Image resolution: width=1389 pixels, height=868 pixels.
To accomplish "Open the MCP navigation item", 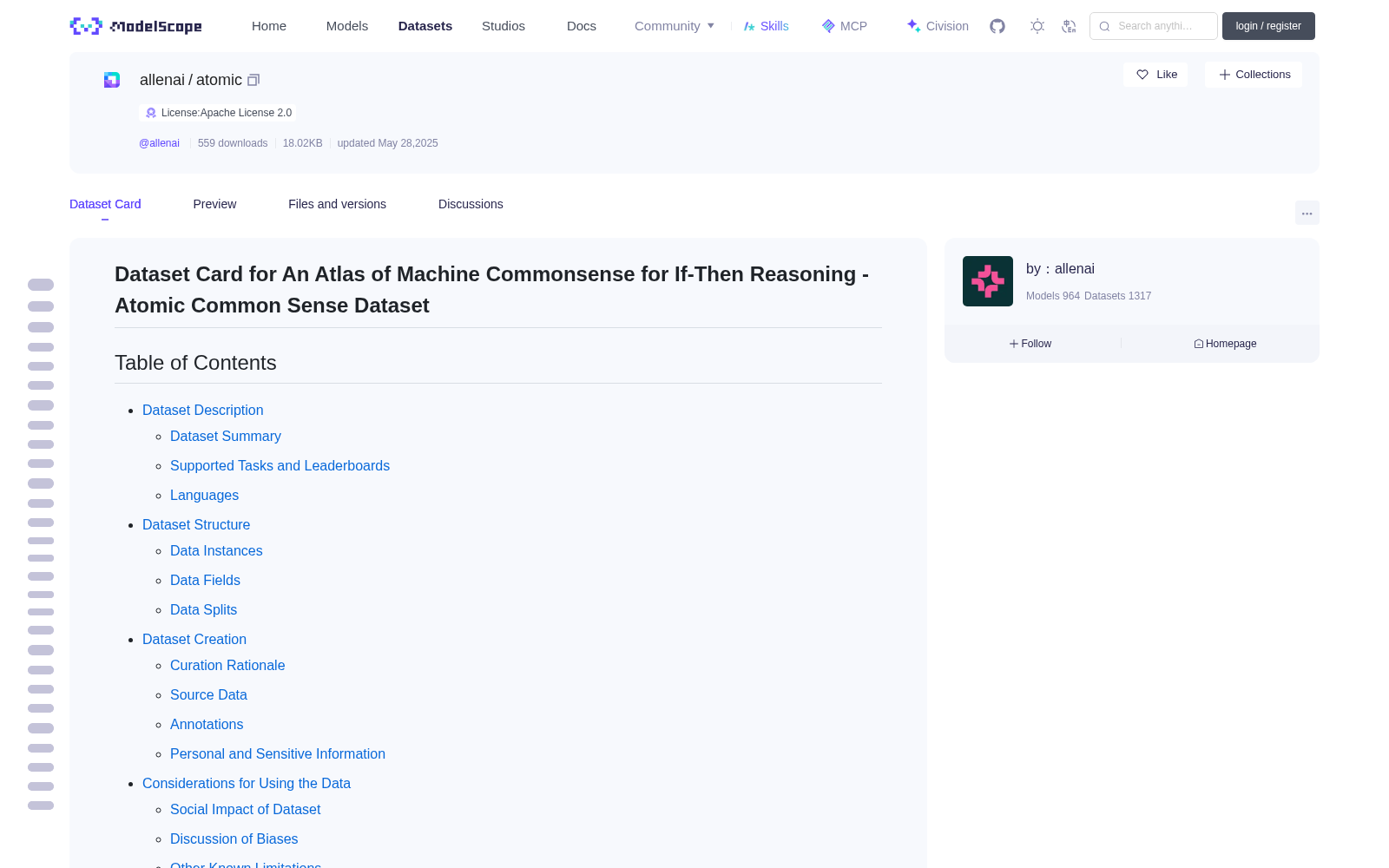I will point(844,26).
